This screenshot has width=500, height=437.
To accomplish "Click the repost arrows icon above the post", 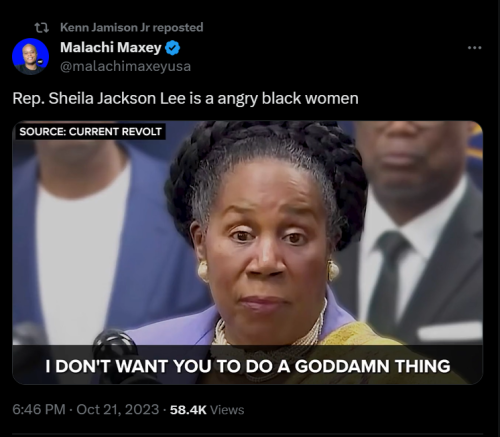I will 42,28.
